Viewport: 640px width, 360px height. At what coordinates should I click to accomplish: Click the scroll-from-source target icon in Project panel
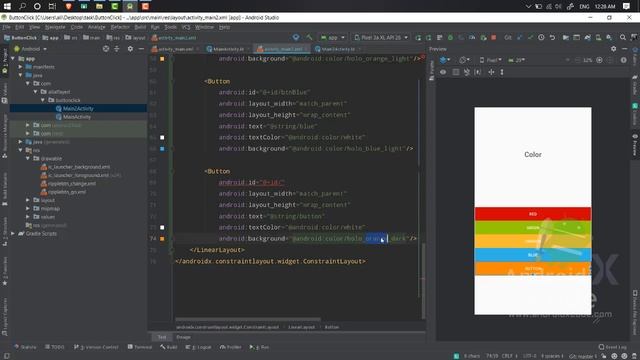106,49
